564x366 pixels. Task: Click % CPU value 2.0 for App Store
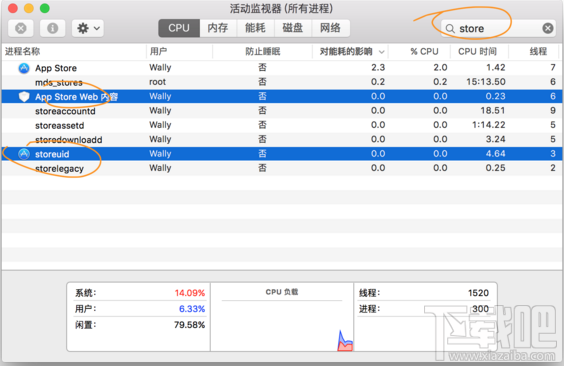(x=440, y=68)
